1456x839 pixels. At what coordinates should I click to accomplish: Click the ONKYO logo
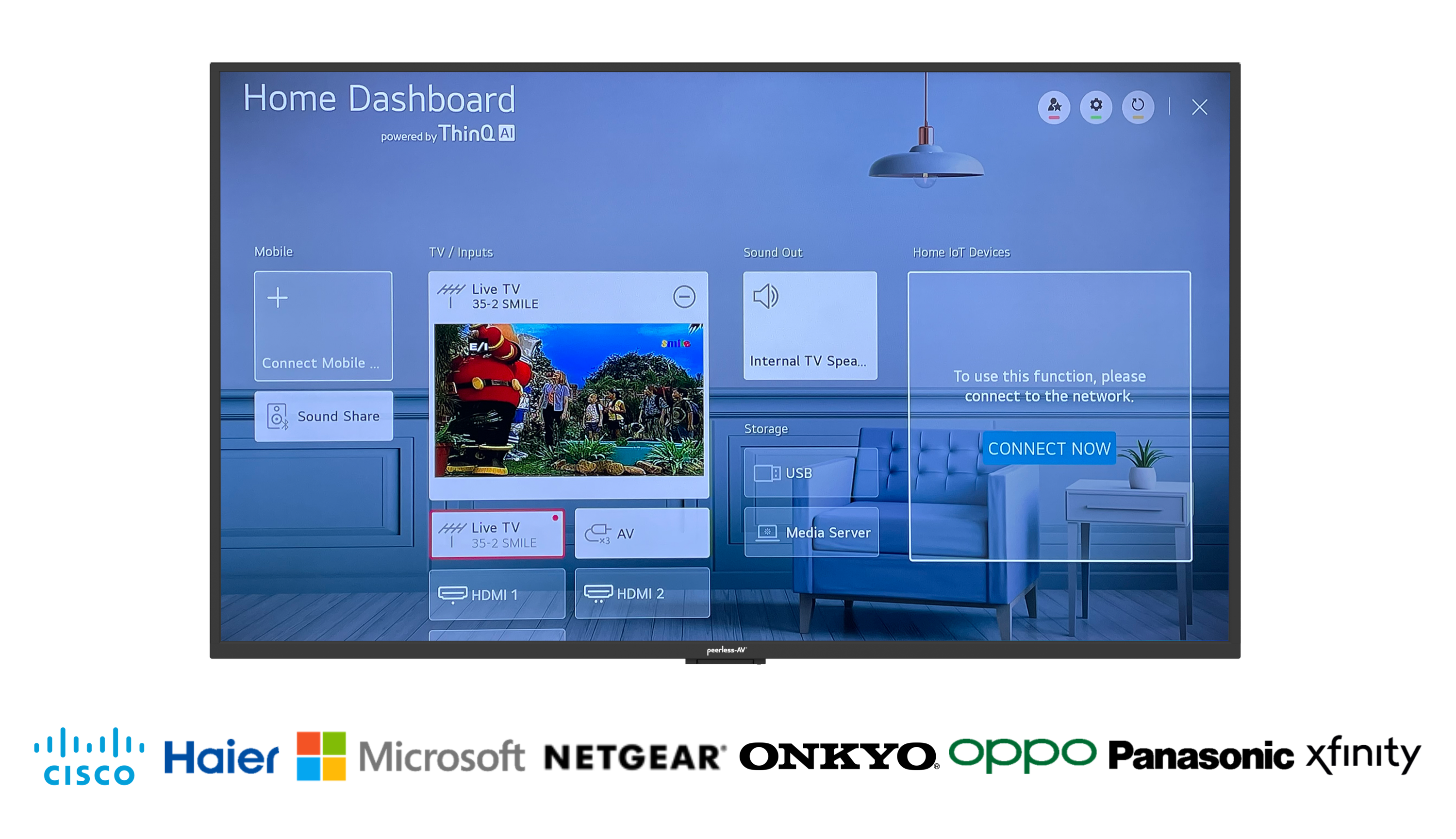[x=839, y=756]
